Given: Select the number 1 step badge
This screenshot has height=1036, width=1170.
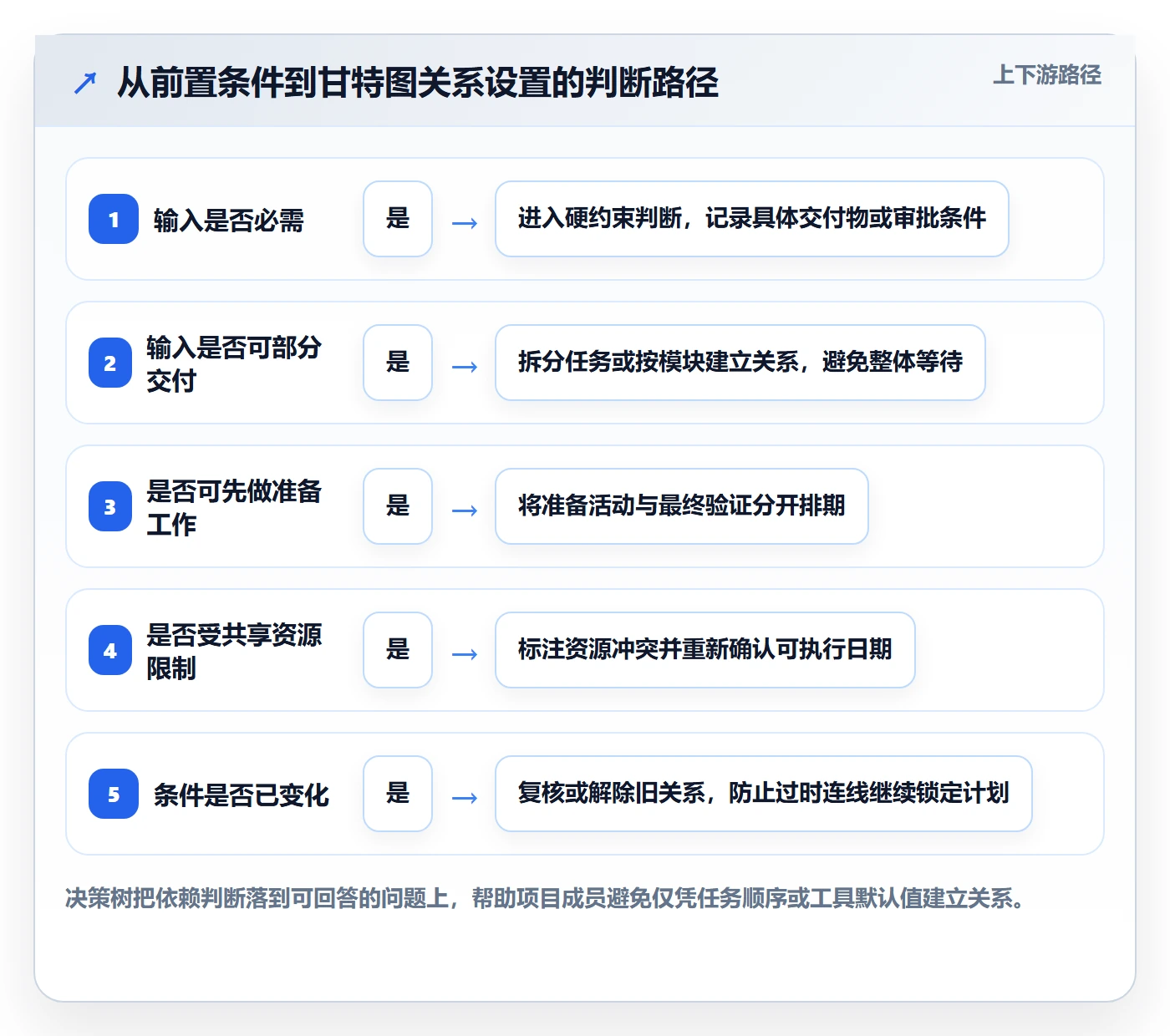Looking at the screenshot, I should click(x=114, y=219).
